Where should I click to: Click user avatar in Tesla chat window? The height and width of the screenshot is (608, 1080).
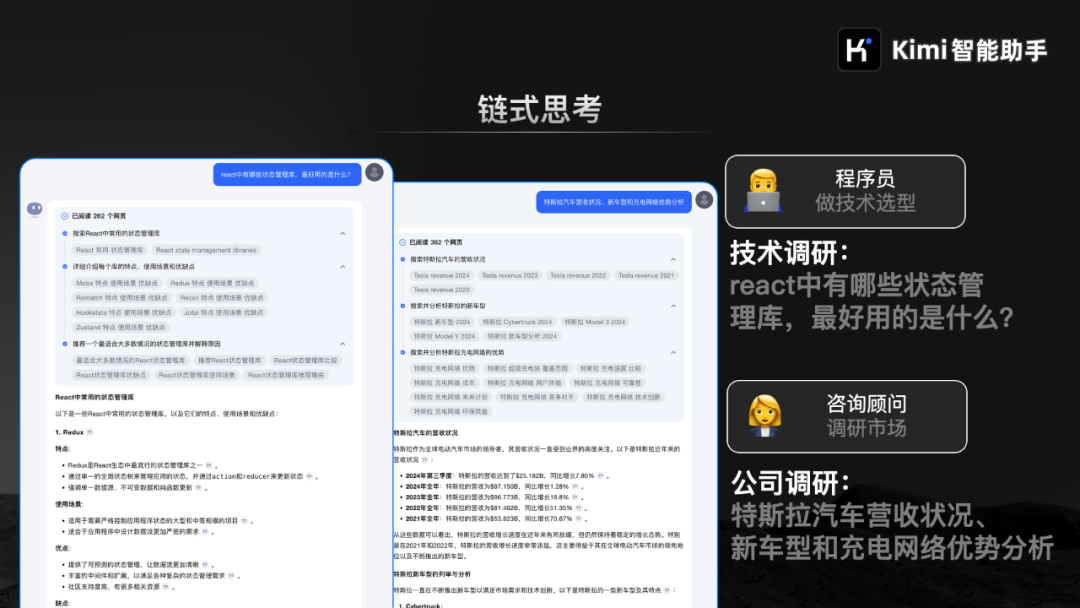point(704,200)
